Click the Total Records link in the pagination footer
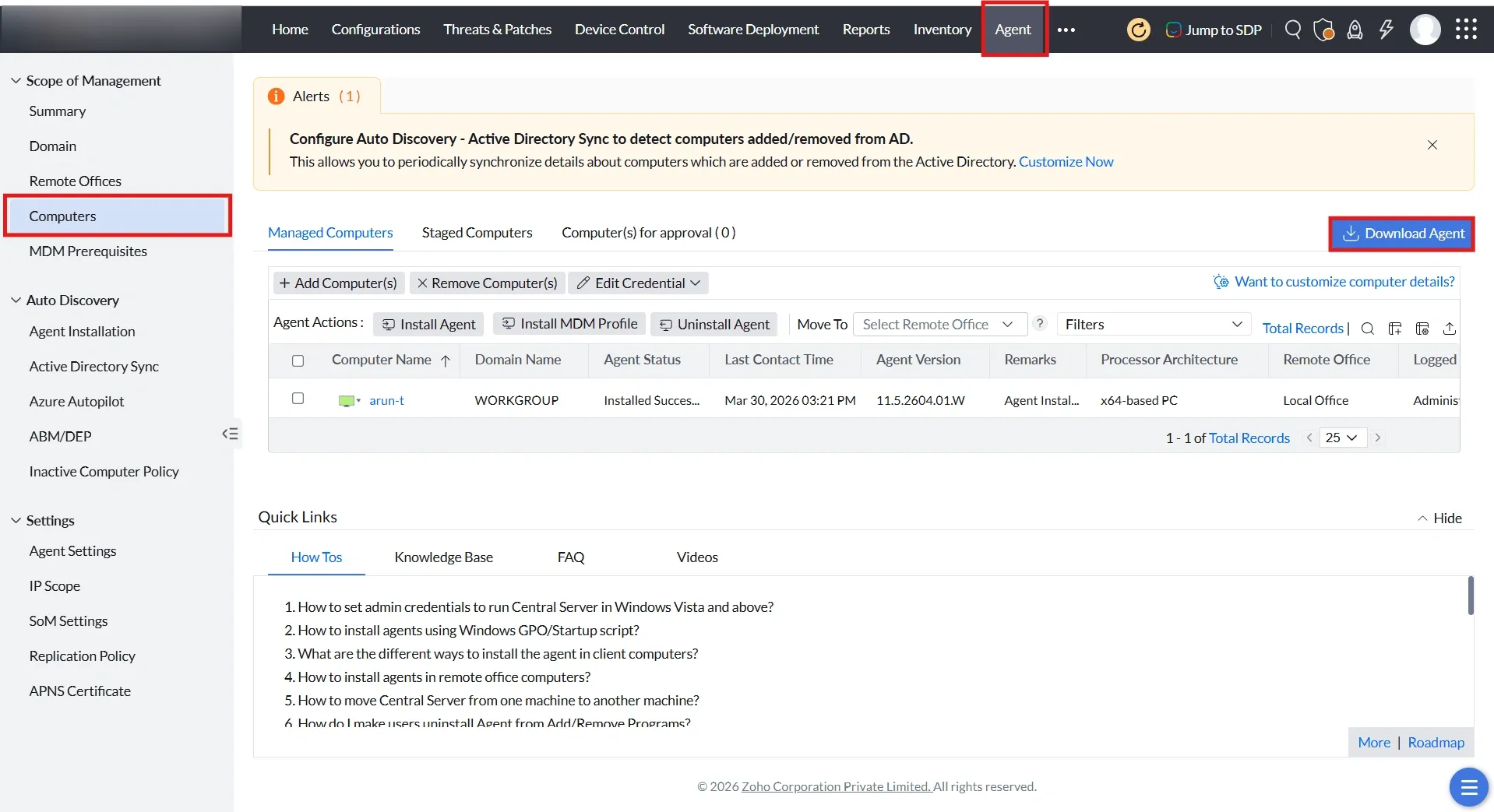 pyautogui.click(x=1249, y=438)
